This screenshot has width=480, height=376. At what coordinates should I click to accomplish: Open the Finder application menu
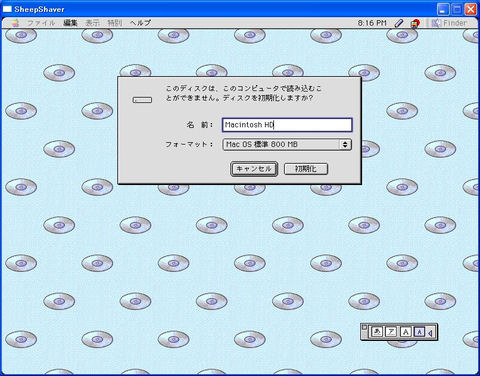pos(450,23)
